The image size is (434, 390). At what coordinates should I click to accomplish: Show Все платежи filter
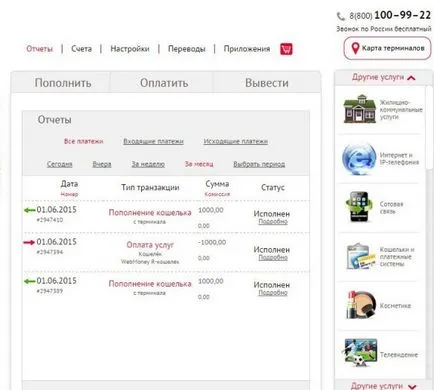(x=84, y=141)
